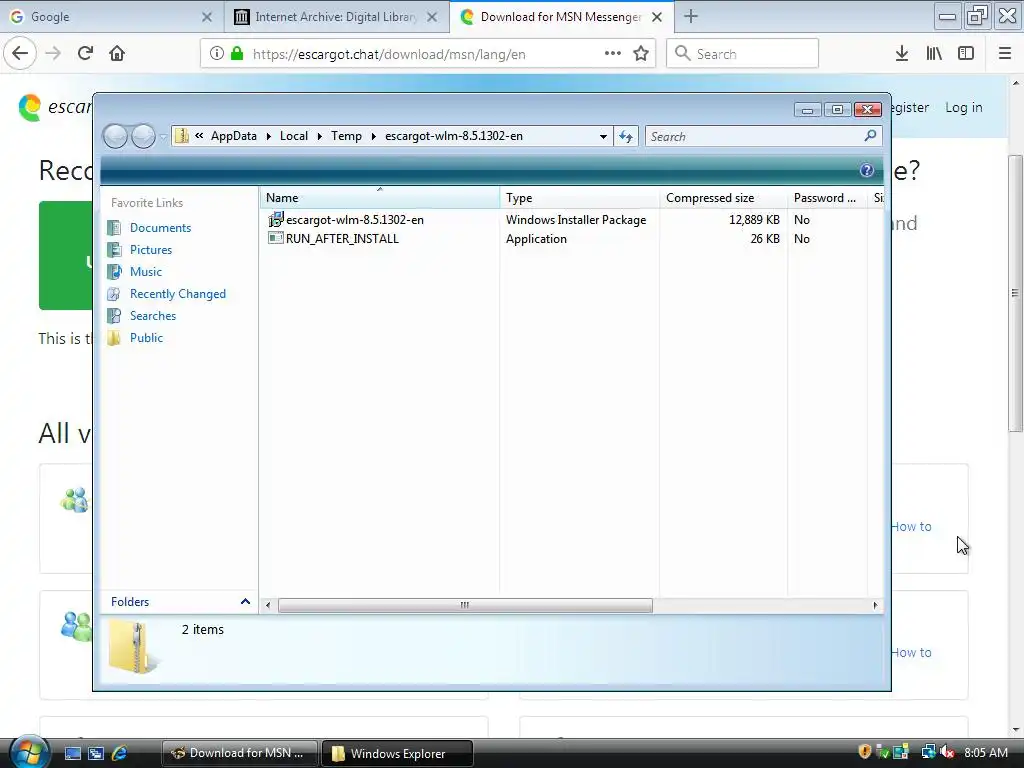Click the Firefox forward arrow button
Image resolution: width=1024 pixels, height=768 pixels.
[53, 54]
